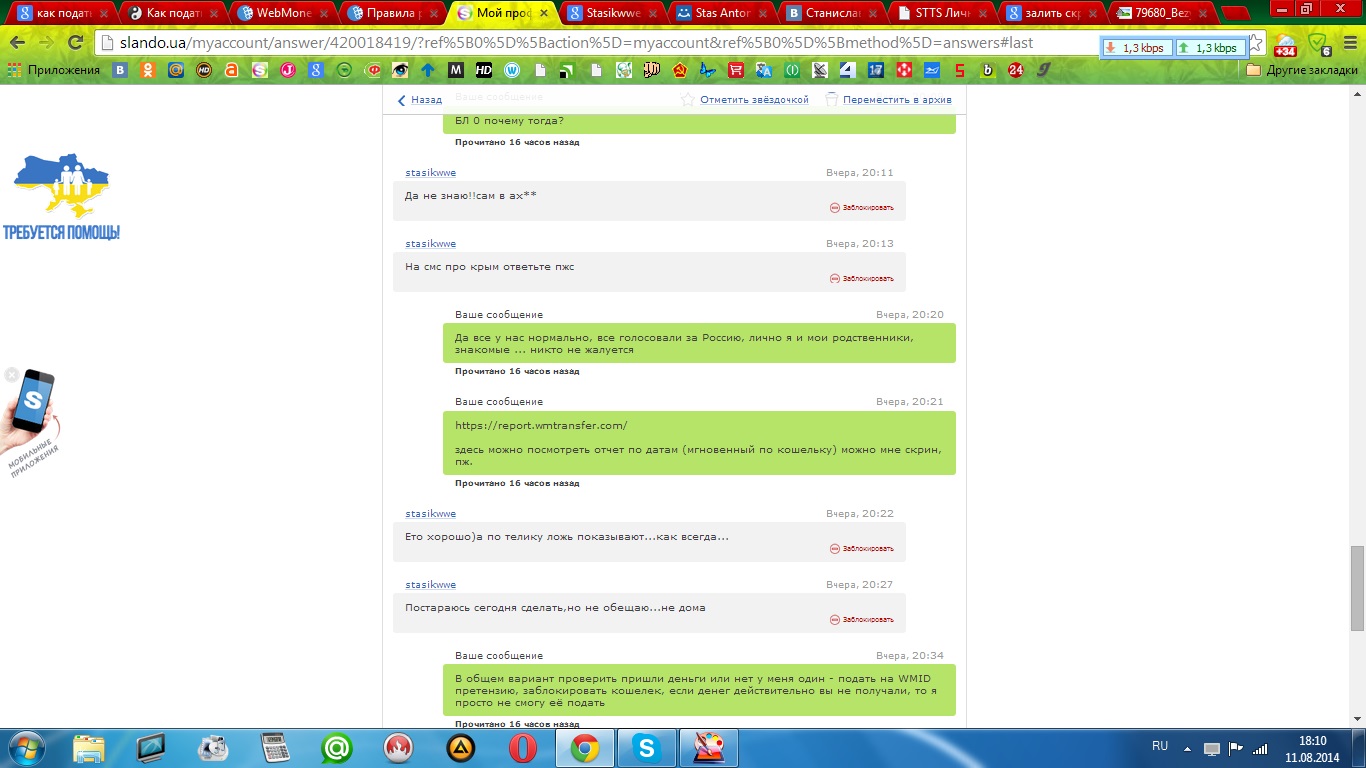
Task: Block sender on 'Ето хорошо' message
Action: [x=862, y=549]
